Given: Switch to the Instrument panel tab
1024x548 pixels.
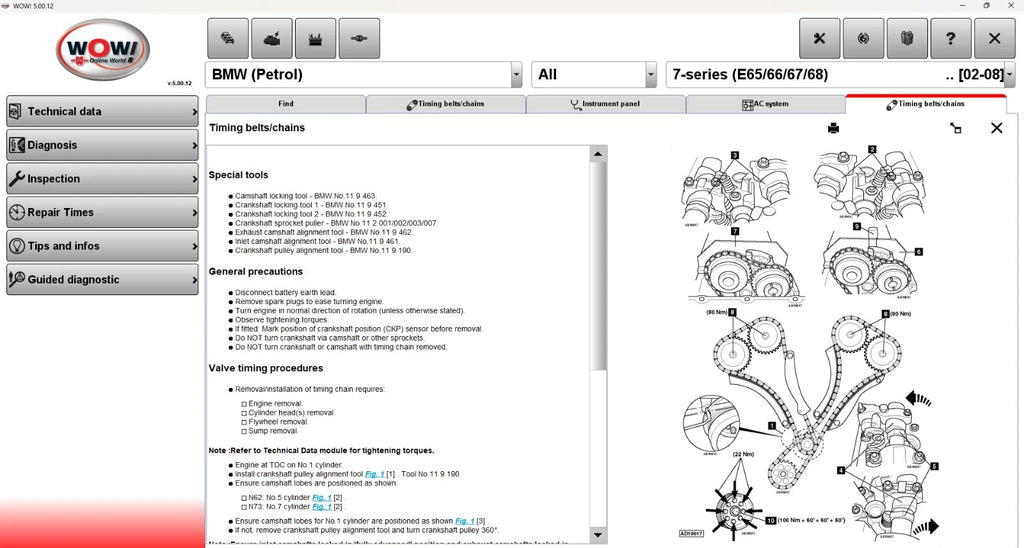Looking at the screenshot, I should point(606,104).
